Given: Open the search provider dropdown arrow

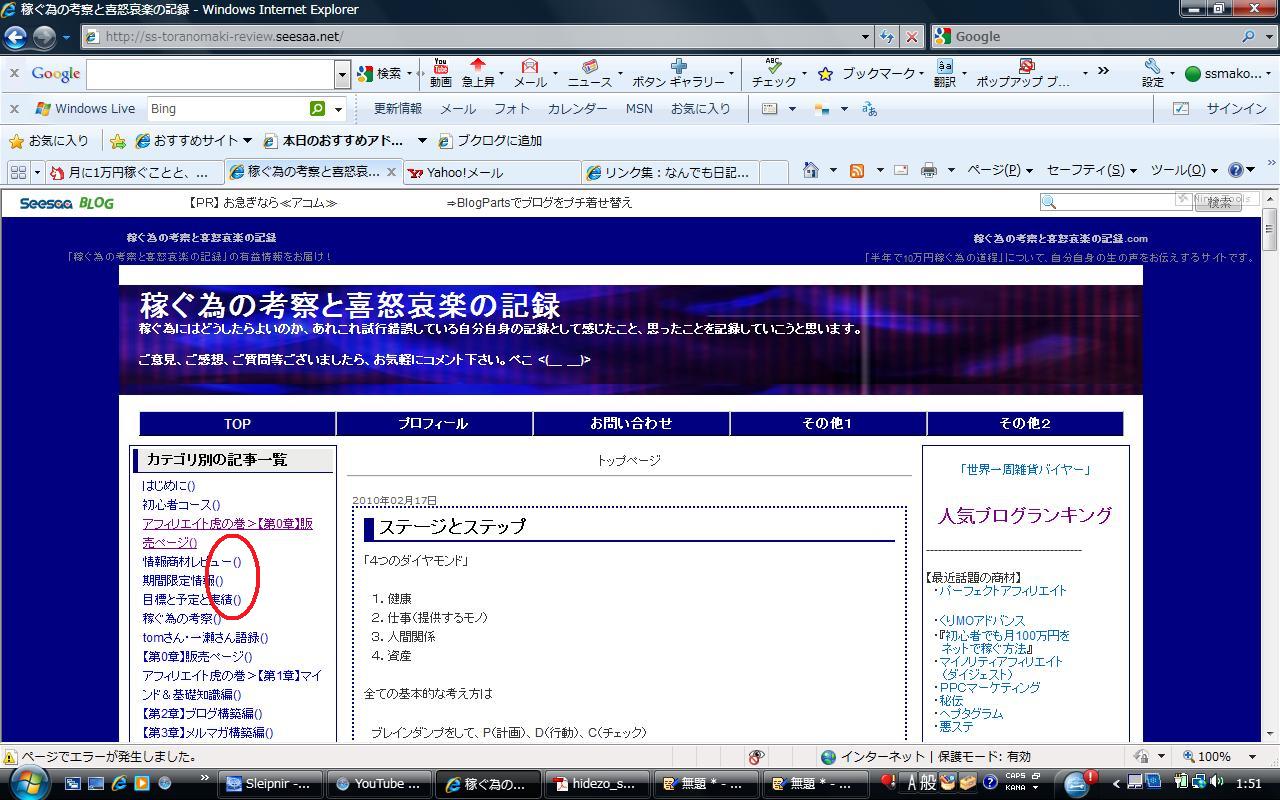Looking at the screenshot, I should [x=1268, y=36].
